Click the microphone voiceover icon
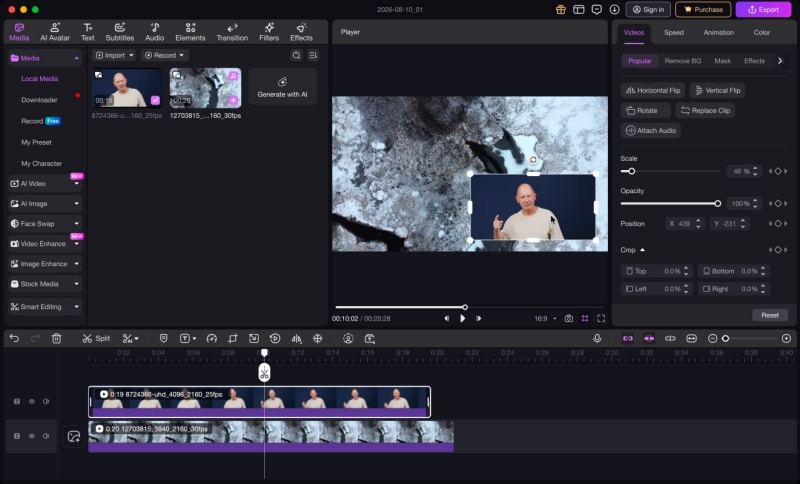800x484 pixels. tap(597, 338)
